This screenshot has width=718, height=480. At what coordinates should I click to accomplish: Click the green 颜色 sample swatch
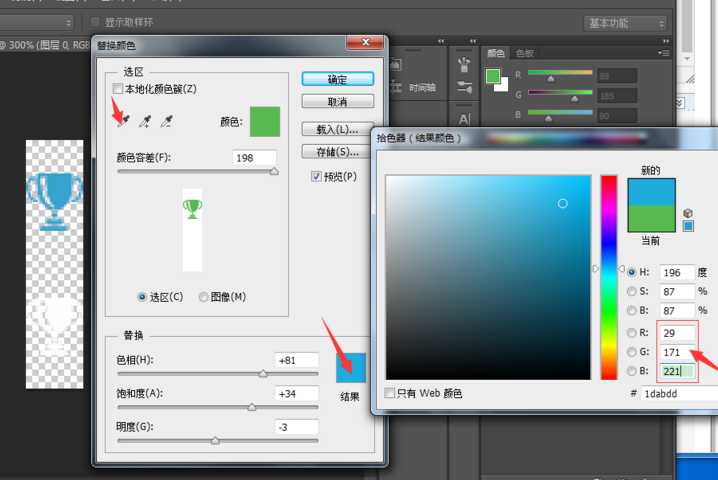tap(265, 121)
